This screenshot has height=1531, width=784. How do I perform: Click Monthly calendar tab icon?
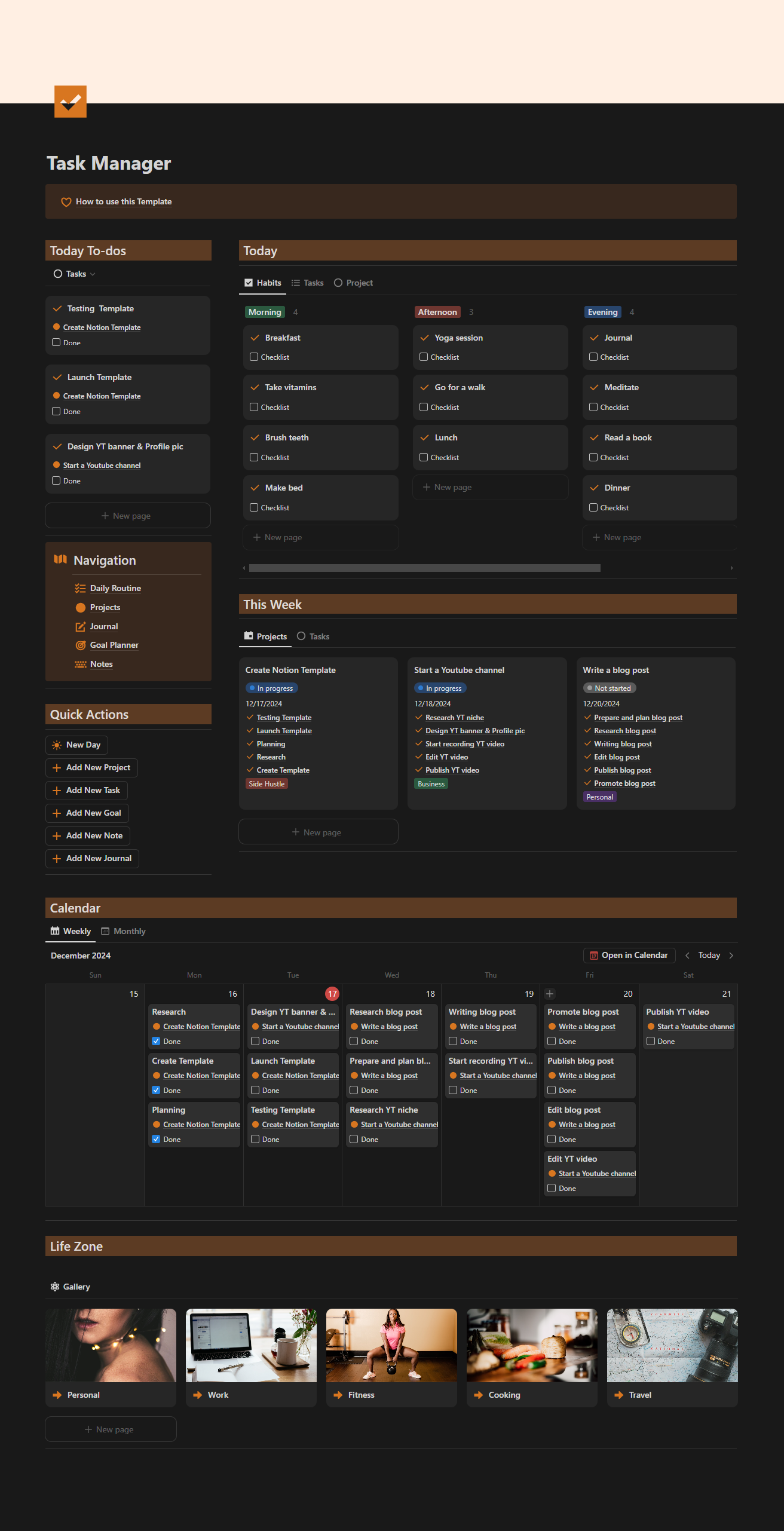coord(105,931)
